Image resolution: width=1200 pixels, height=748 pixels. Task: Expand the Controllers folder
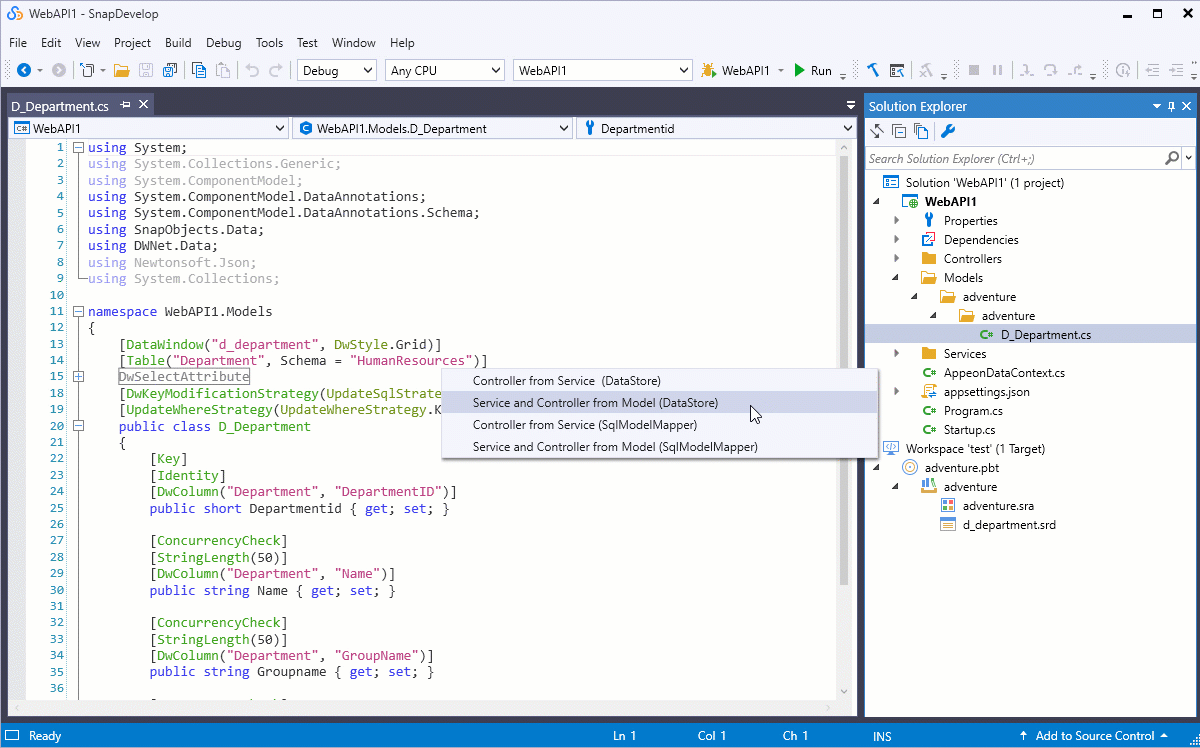897,259
